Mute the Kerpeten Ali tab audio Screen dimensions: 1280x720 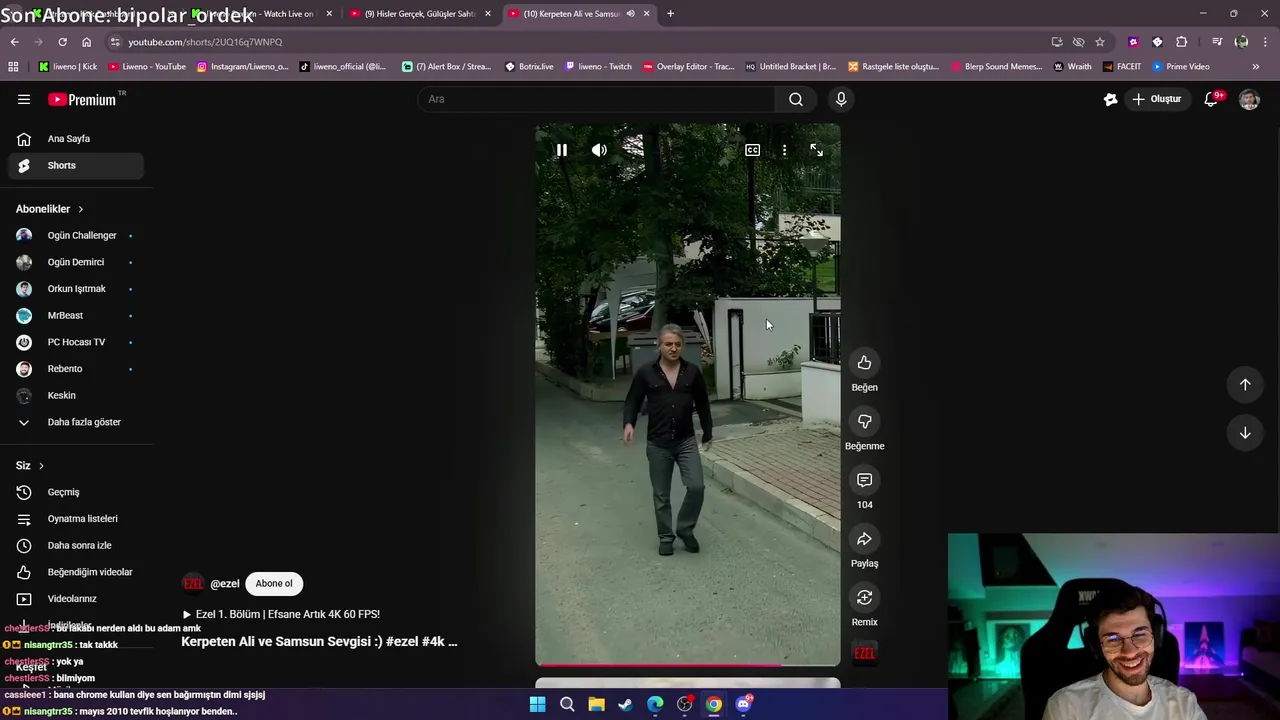(x=630, y=14)
